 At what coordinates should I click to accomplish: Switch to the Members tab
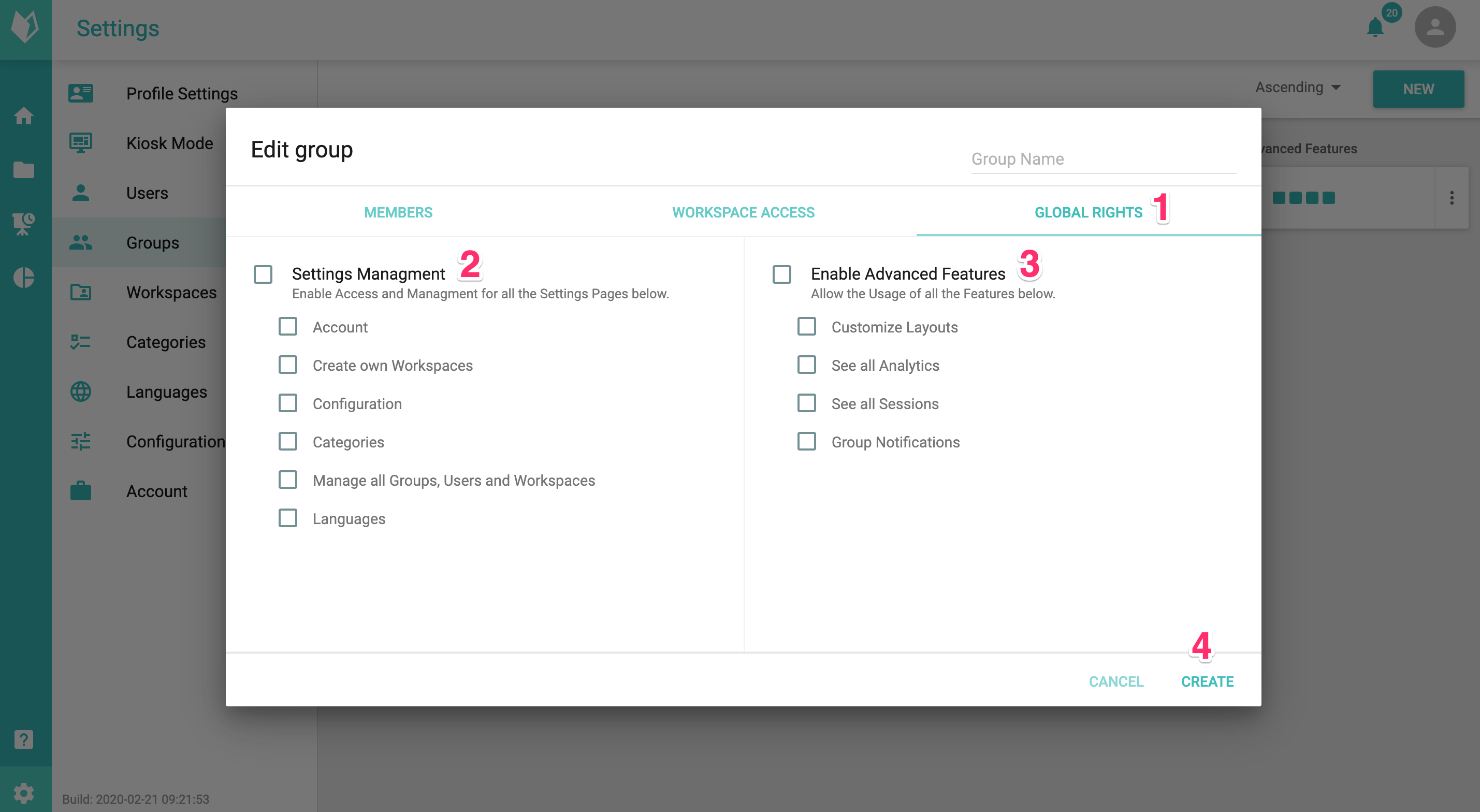[398, 212]
